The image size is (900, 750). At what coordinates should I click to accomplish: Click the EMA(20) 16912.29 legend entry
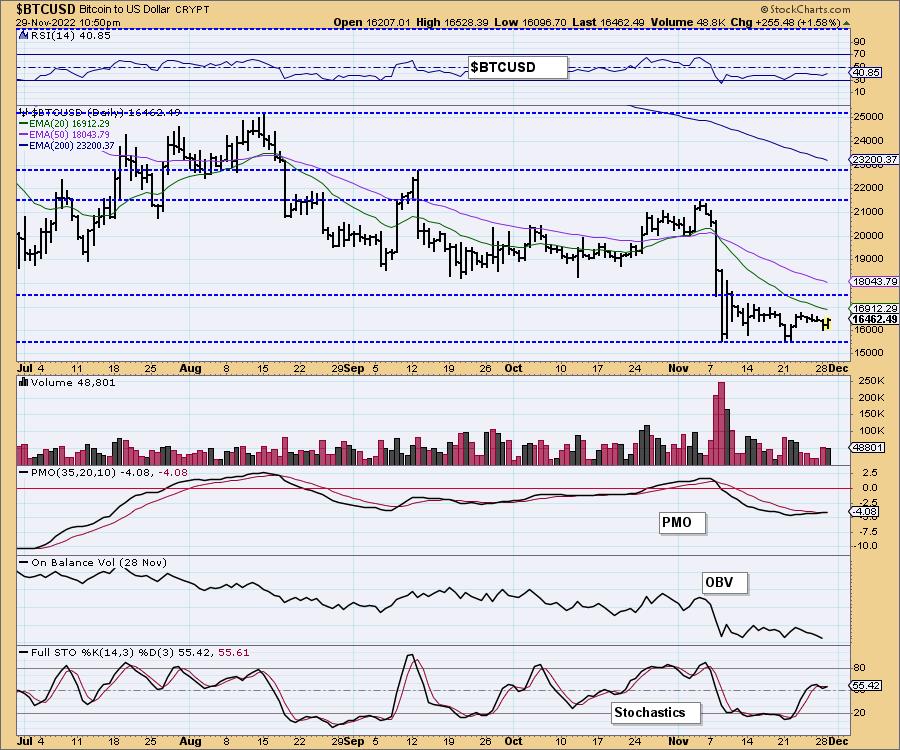[64, 123]
